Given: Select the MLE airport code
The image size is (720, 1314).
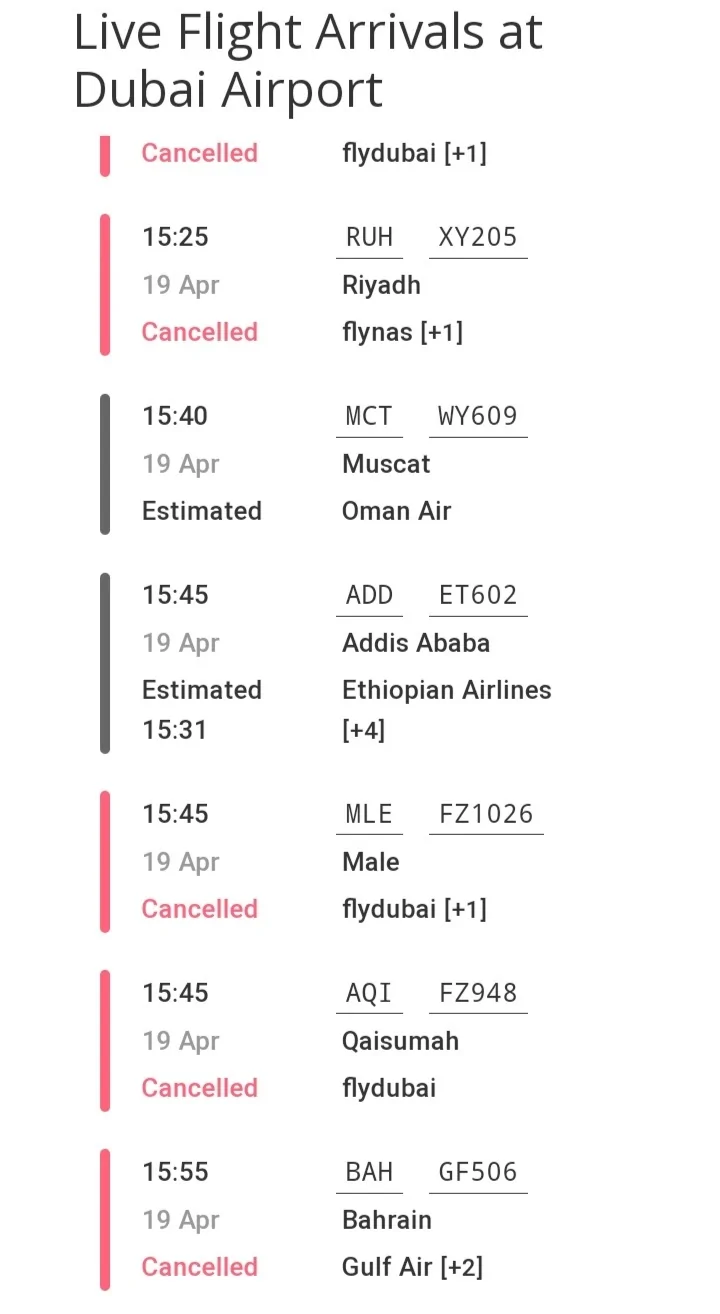Looking at the screenshot, I should [369, 814].
